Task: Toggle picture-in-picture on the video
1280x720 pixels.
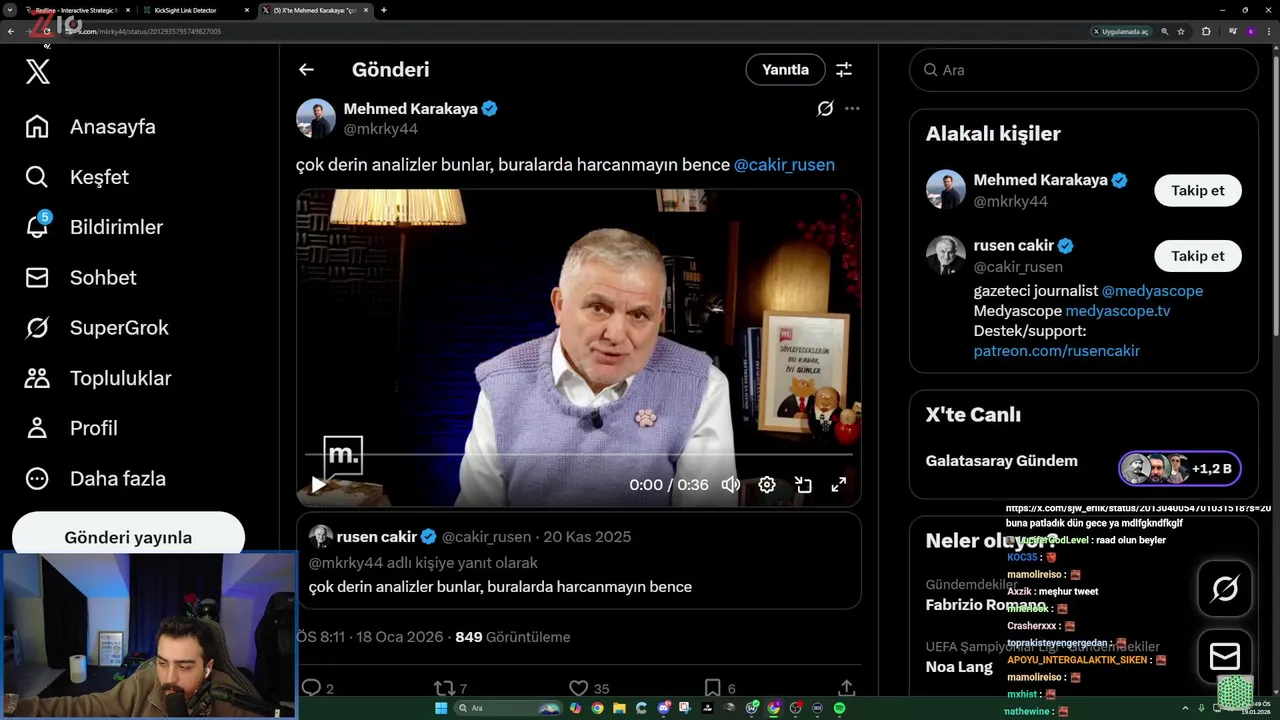Action: coord(803,485)
